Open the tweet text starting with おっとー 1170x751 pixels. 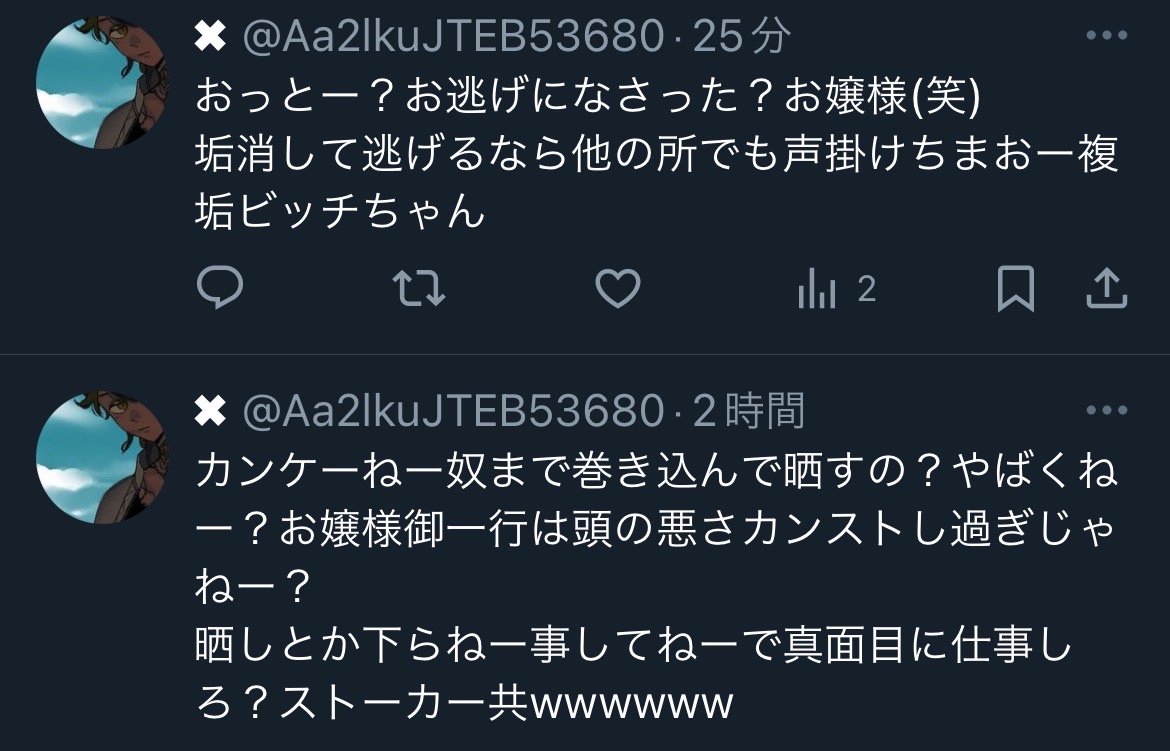657,154
